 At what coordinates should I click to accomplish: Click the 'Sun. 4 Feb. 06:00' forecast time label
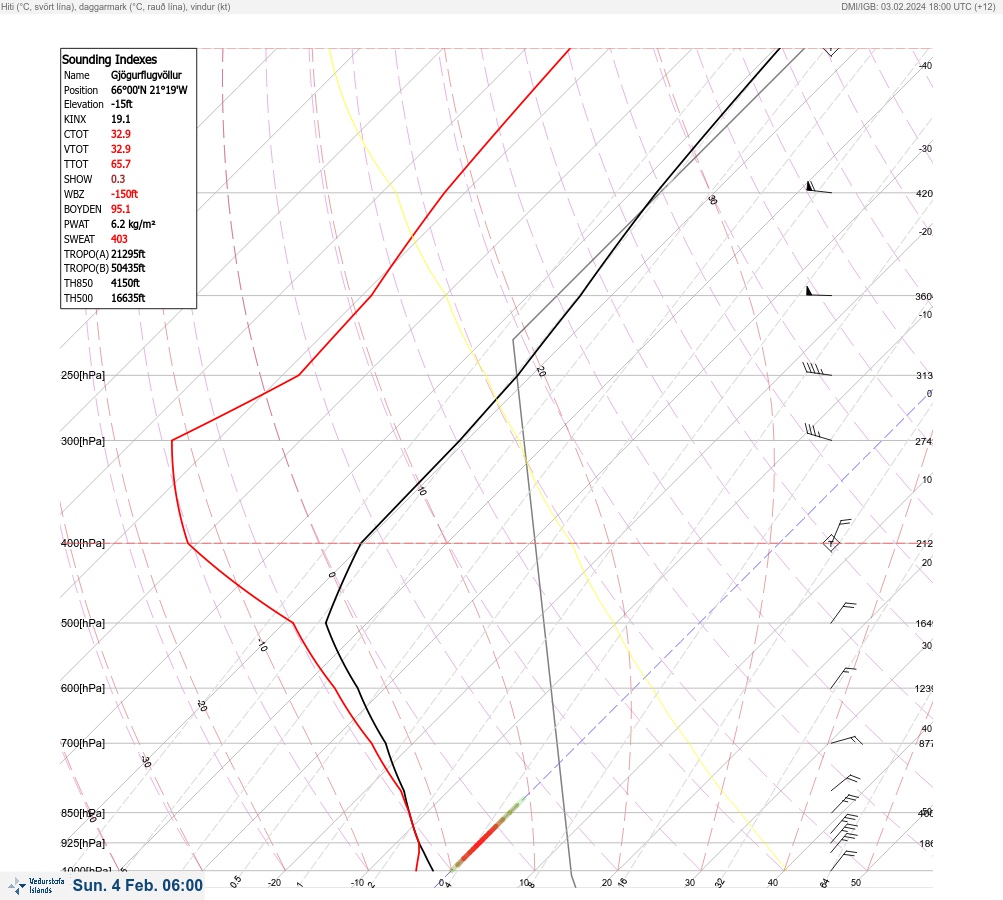(x=138, y=885)
